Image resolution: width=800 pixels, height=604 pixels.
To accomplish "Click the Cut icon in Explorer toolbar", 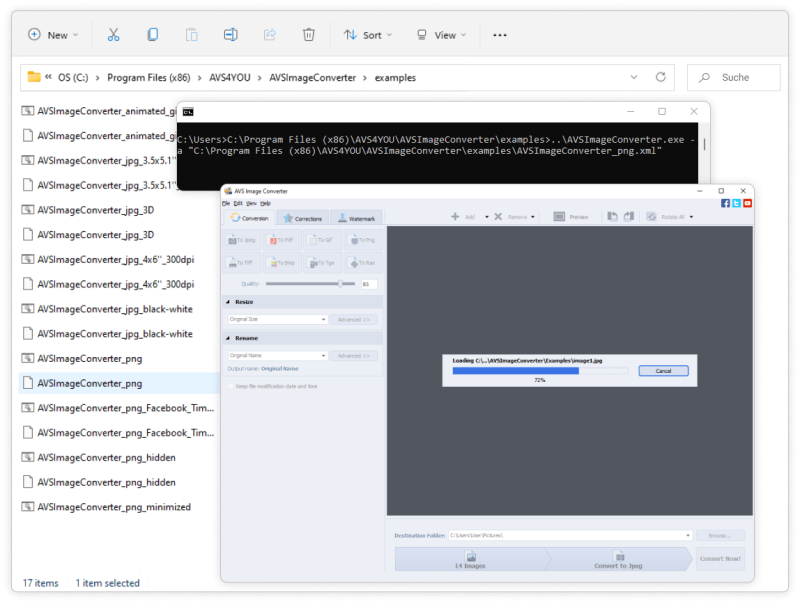I will pyautogui.click(x=113, y=35).
